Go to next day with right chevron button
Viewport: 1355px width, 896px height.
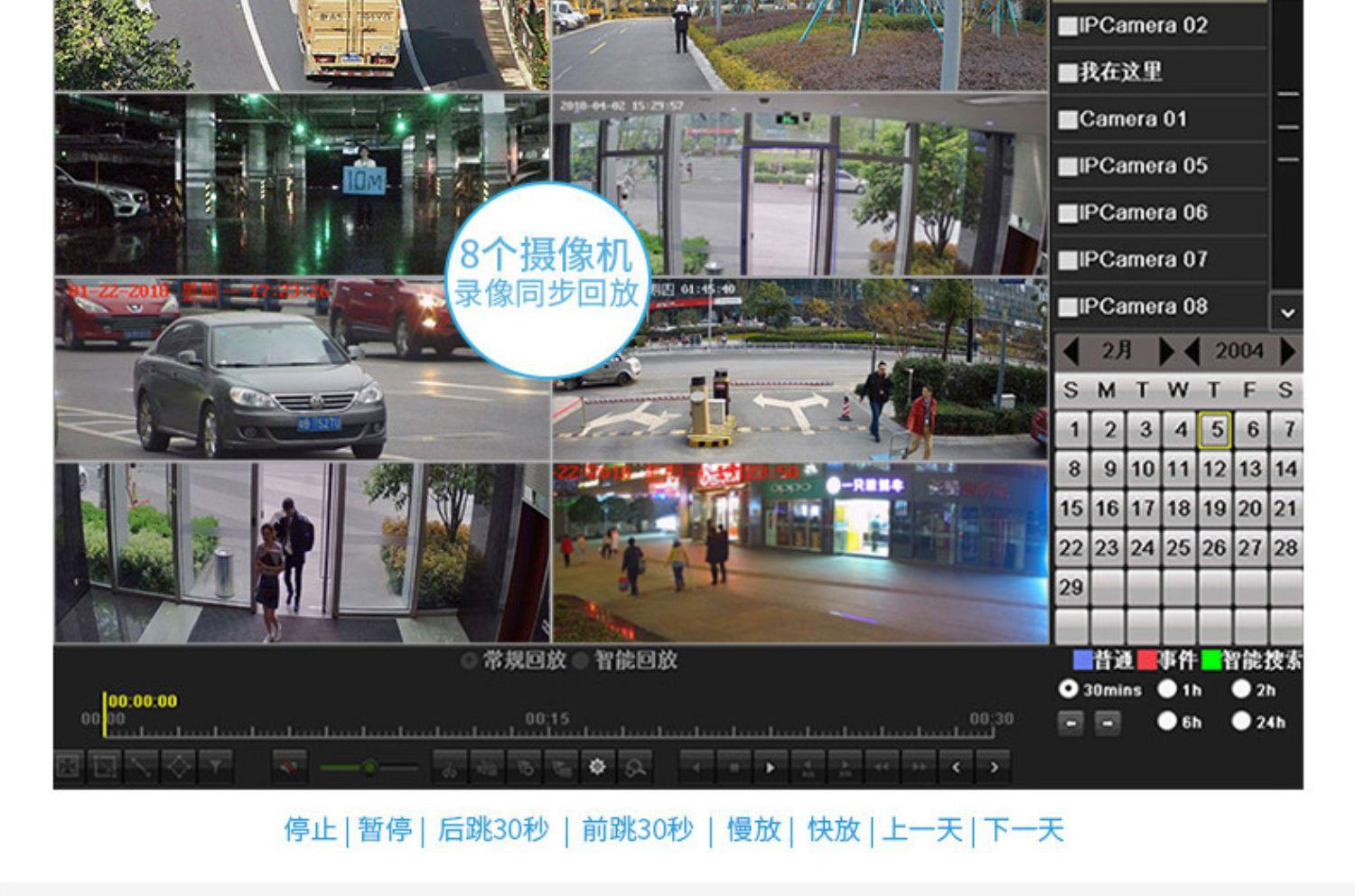(x=994, y=767)
